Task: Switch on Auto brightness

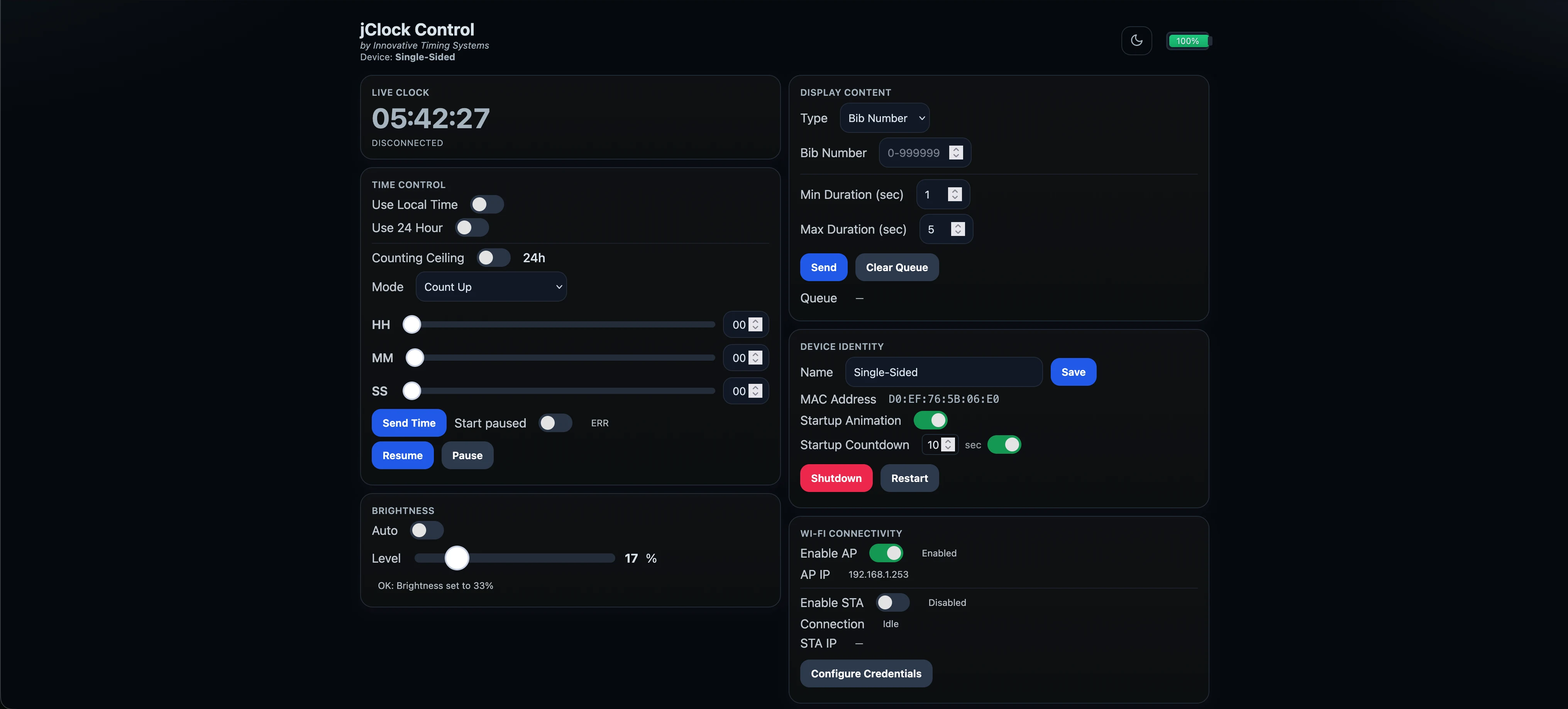Action: 427,531
